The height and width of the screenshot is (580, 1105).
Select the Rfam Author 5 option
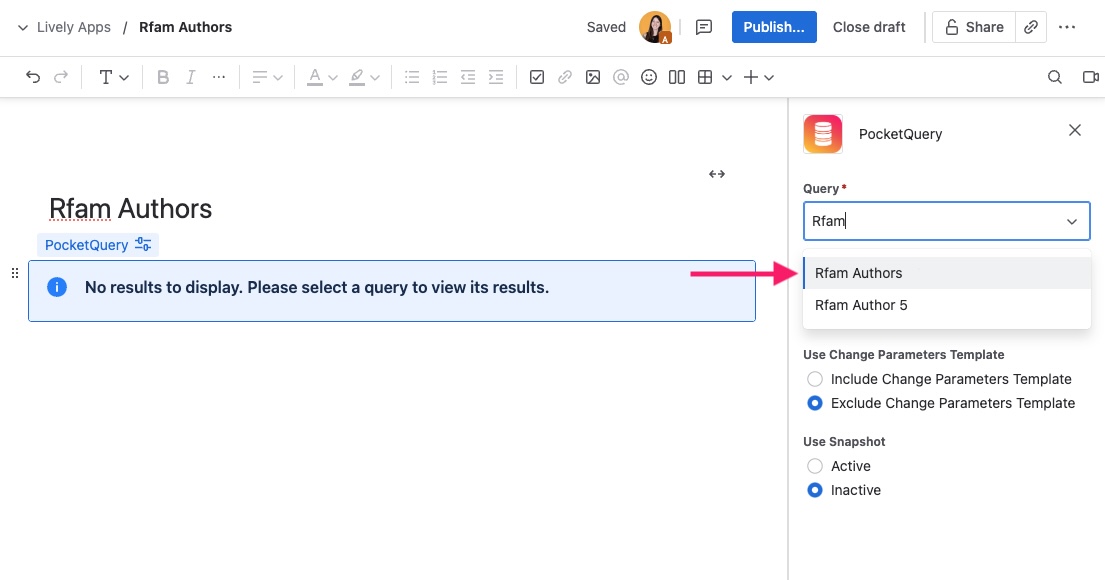pyautogui.click(x=947, y=305)
